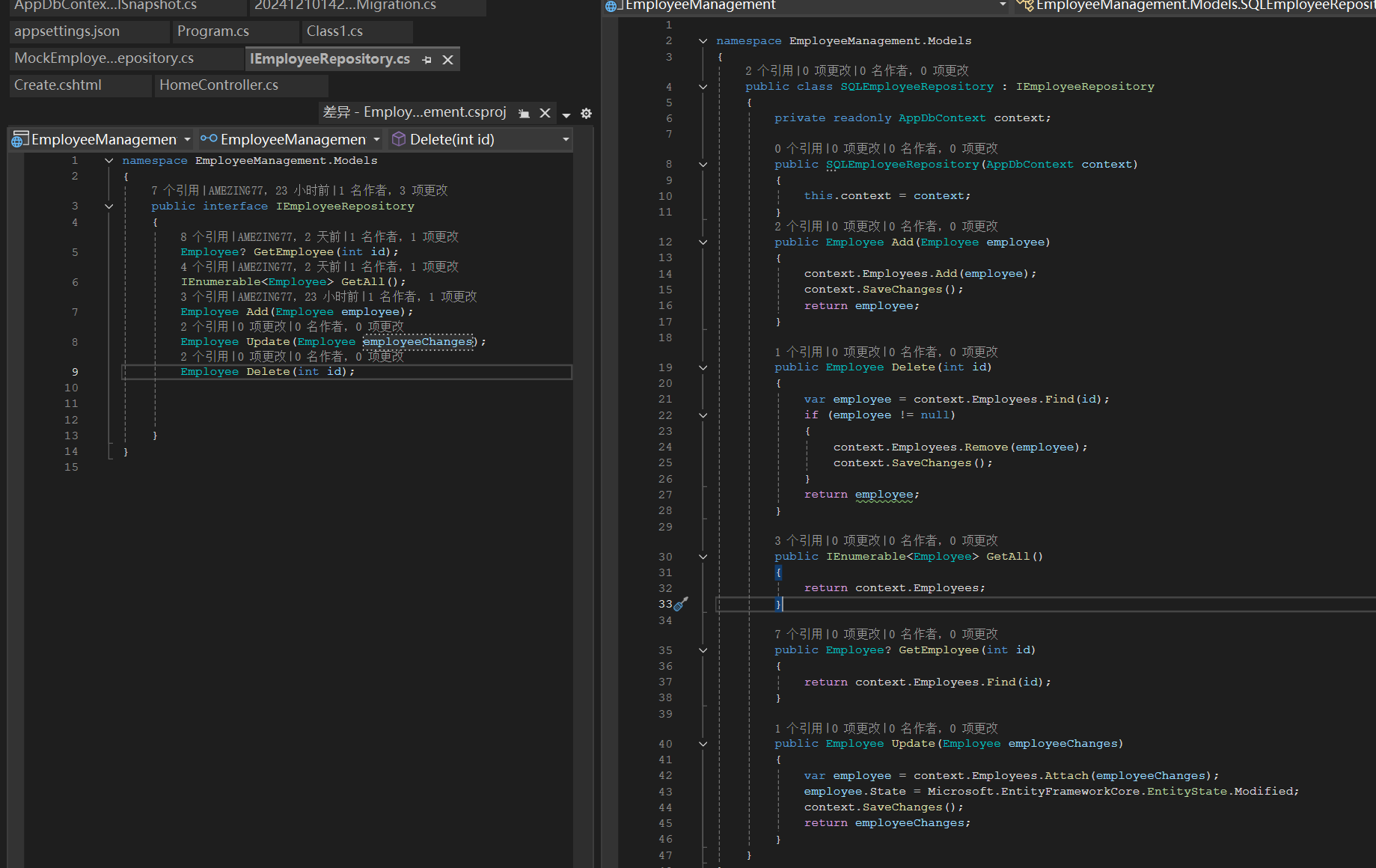Click 'context.Employees.Remove(employee);' line
The height and width of the screenshot is (868, 1376).
(960, 447)
